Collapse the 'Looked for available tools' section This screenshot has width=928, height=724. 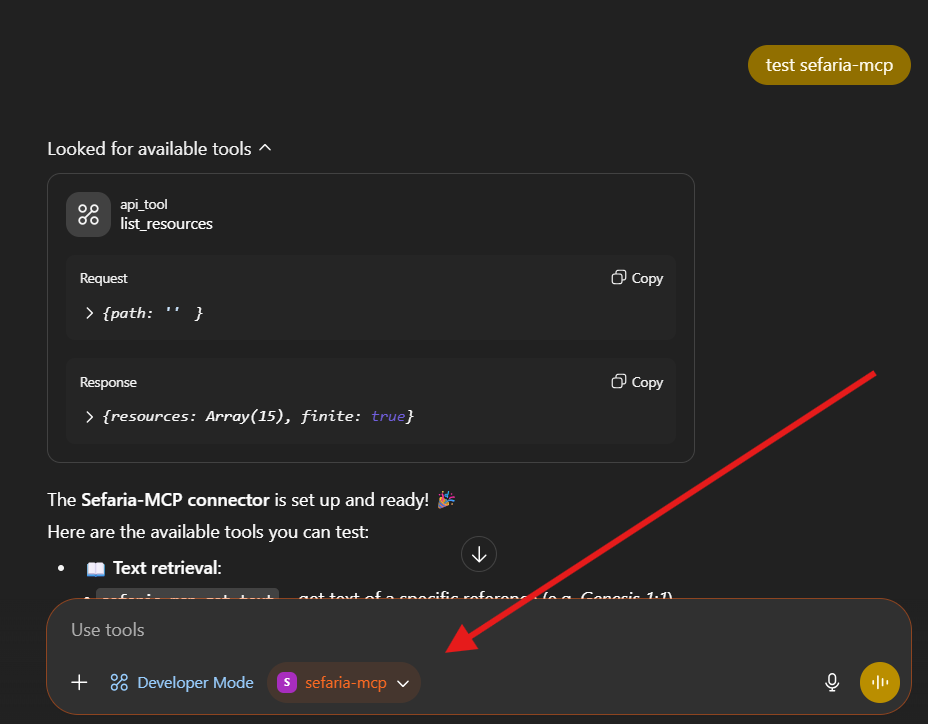(159, 149)
